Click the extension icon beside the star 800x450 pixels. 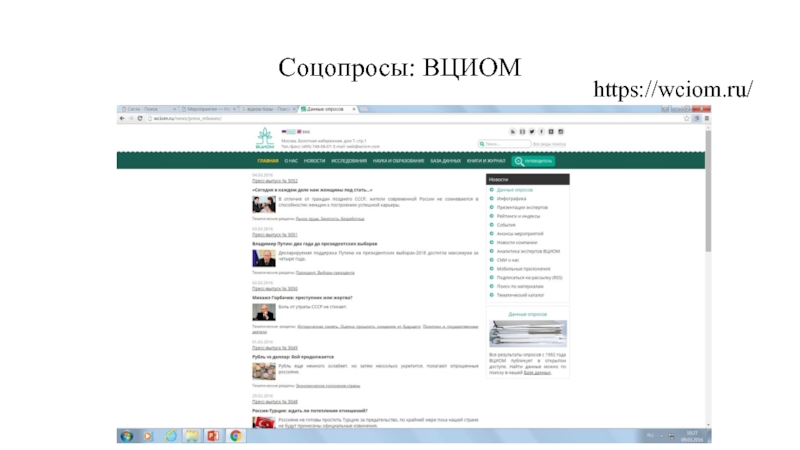click(x=697, y=118)
